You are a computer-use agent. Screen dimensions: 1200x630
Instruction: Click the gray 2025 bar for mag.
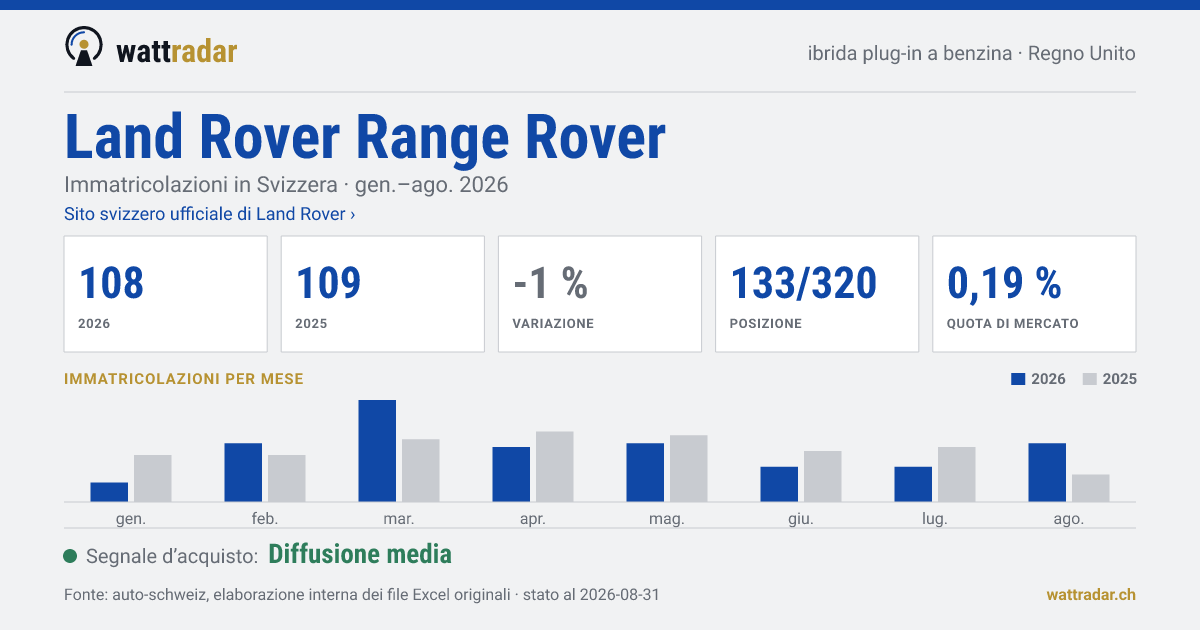(x=689, y=468)
